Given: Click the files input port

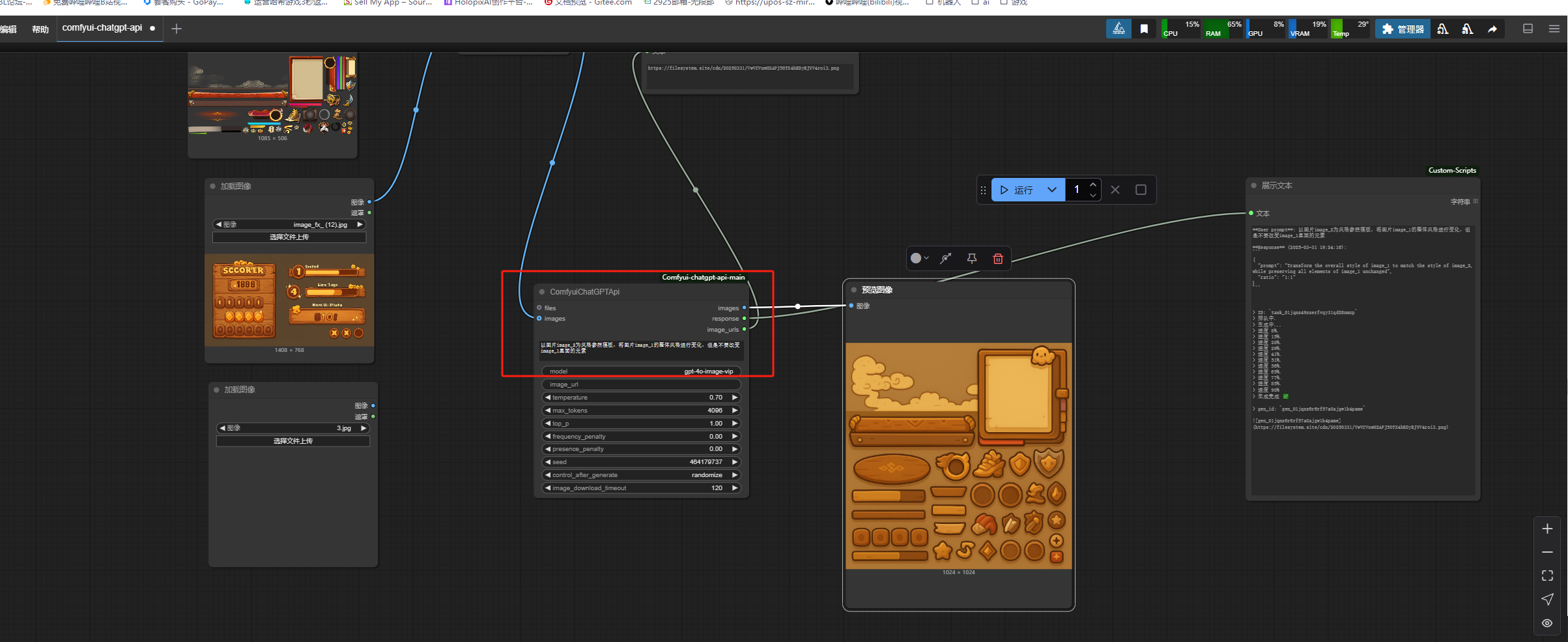Looking at the screenshot, I should (x=539, y=308).
